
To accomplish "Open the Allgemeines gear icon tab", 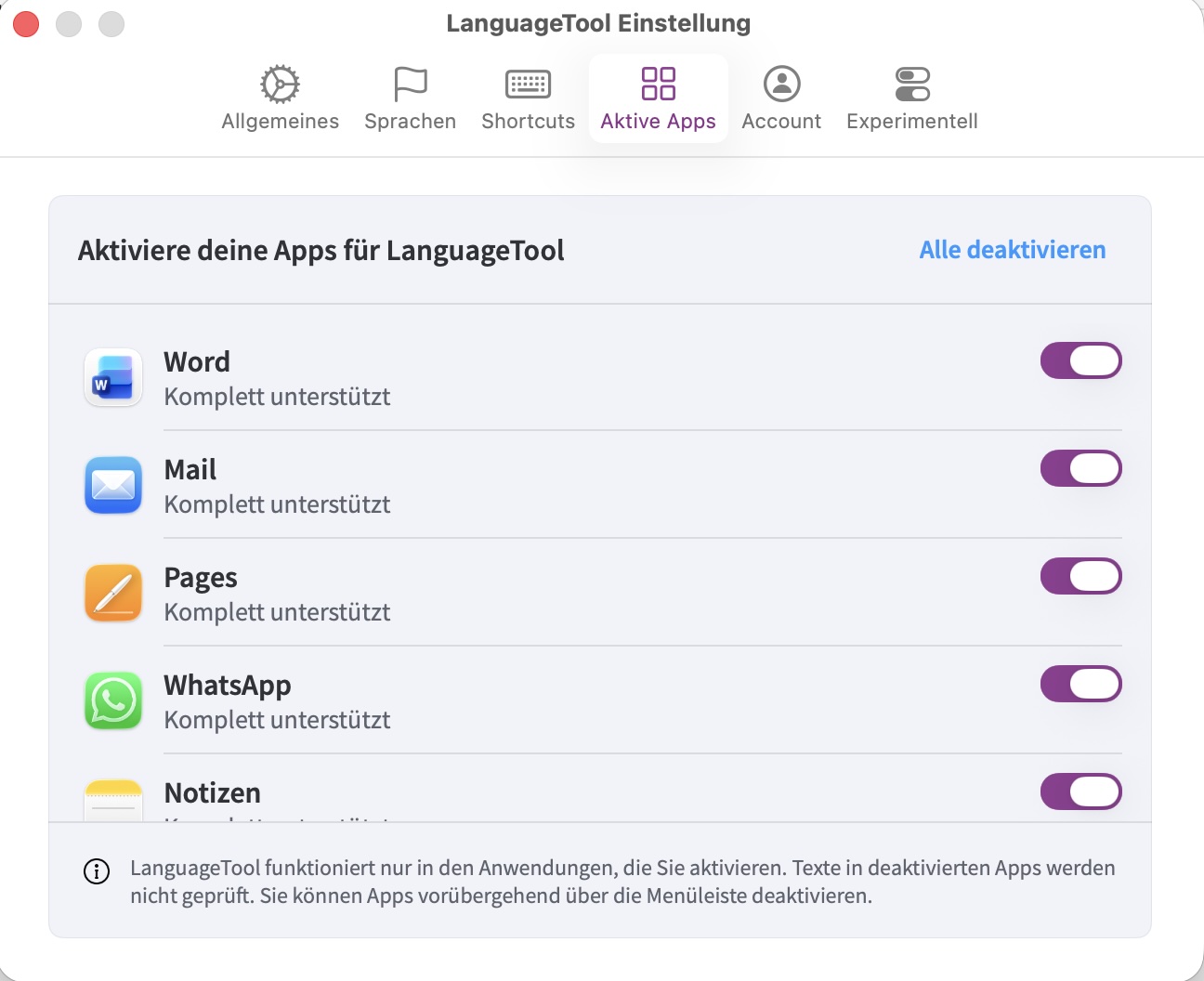I will 280,98.
